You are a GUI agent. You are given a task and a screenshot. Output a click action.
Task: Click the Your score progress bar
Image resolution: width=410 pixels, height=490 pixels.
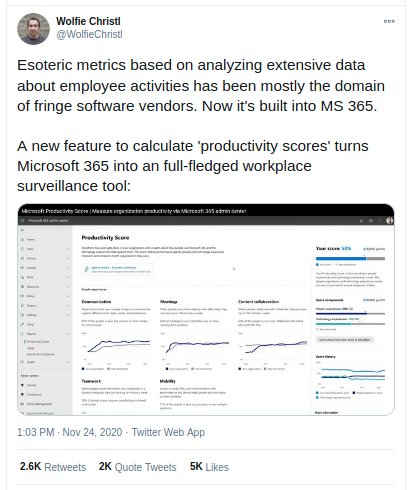tap(350, 258)
